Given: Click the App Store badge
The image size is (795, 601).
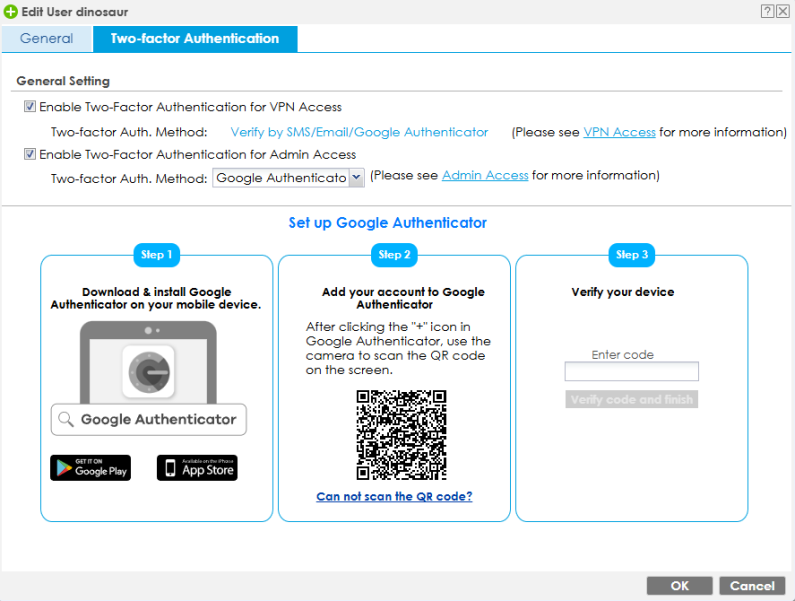Looking at the screenshot, I should click(x=197, y=468).
